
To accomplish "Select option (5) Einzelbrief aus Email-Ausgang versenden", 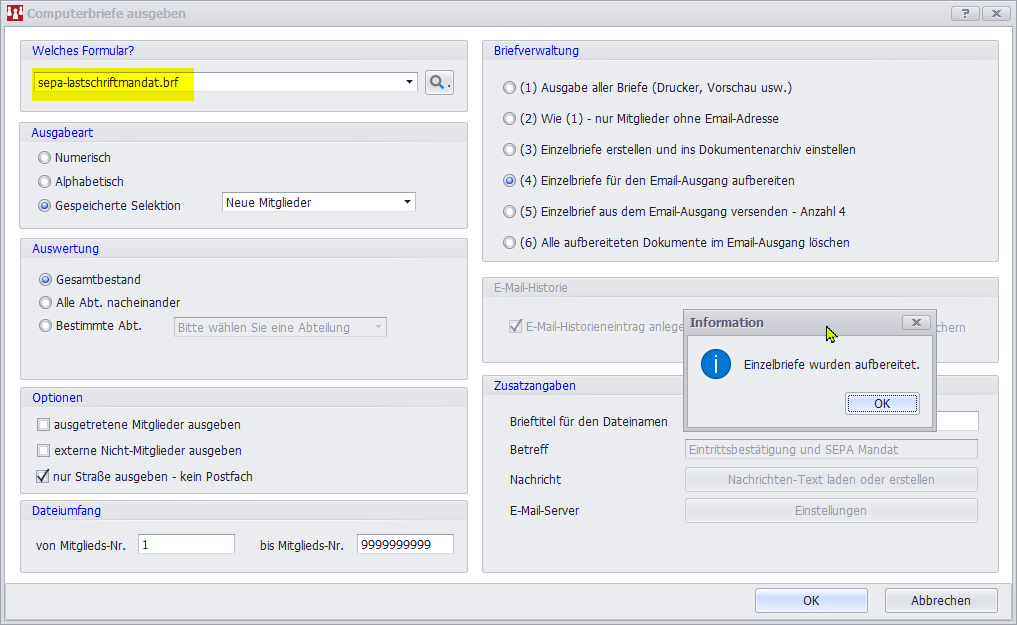I will pos(510,212).
